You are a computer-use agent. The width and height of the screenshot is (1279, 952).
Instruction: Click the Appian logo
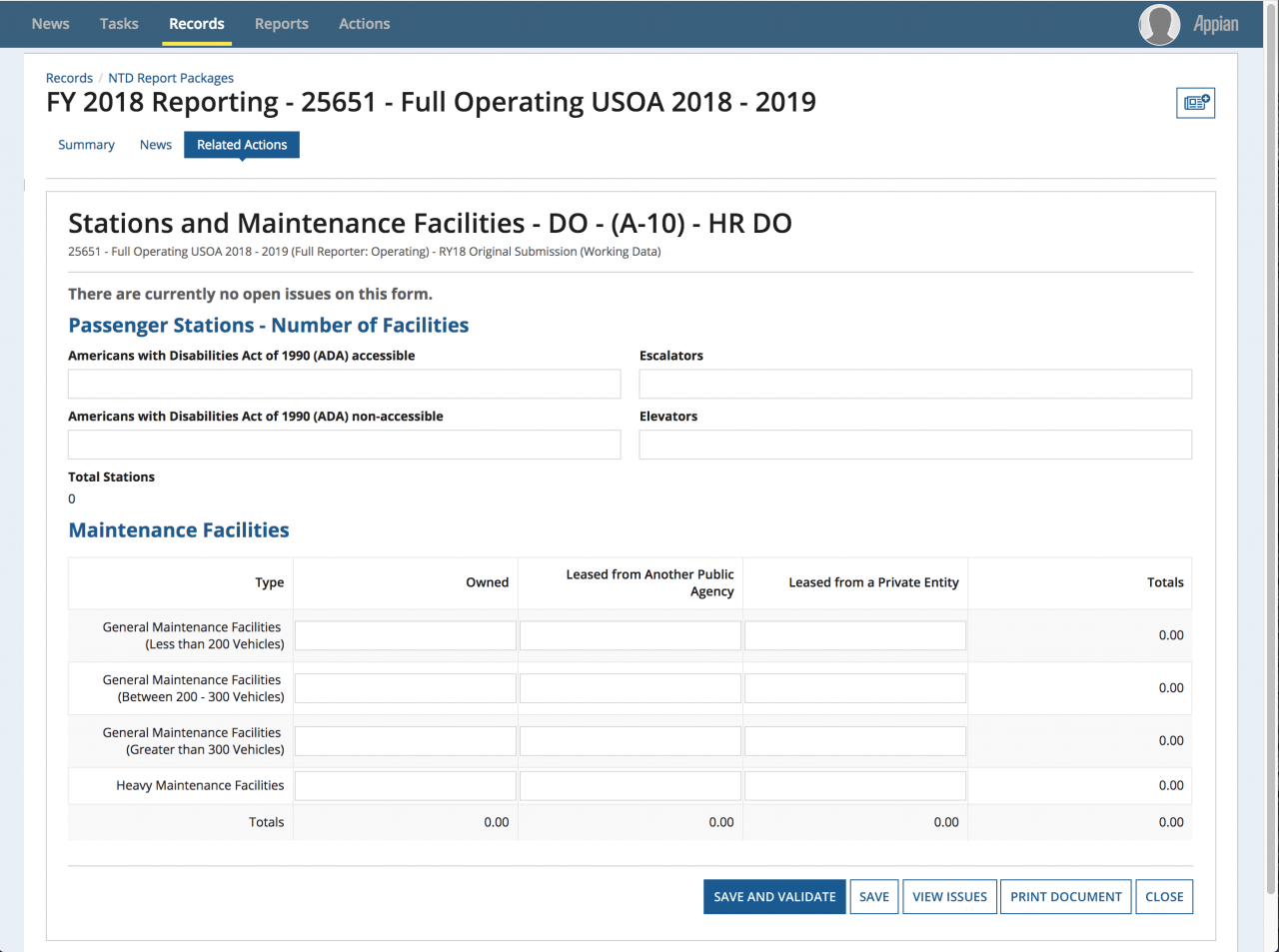point(1216,24)
